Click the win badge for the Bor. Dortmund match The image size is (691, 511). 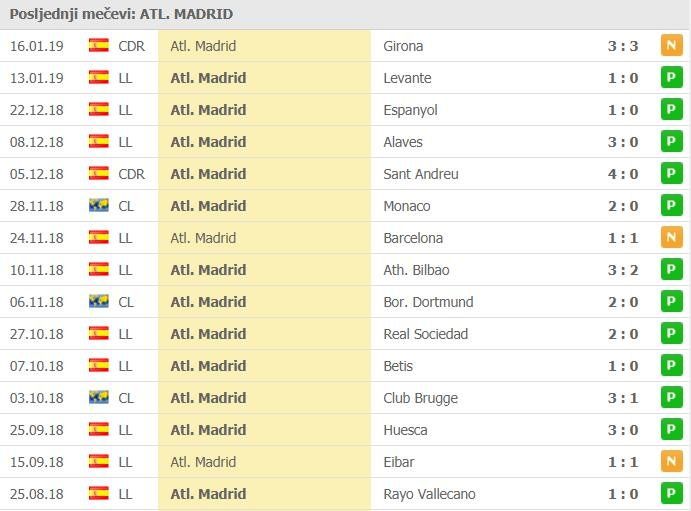tap(671, 302)
